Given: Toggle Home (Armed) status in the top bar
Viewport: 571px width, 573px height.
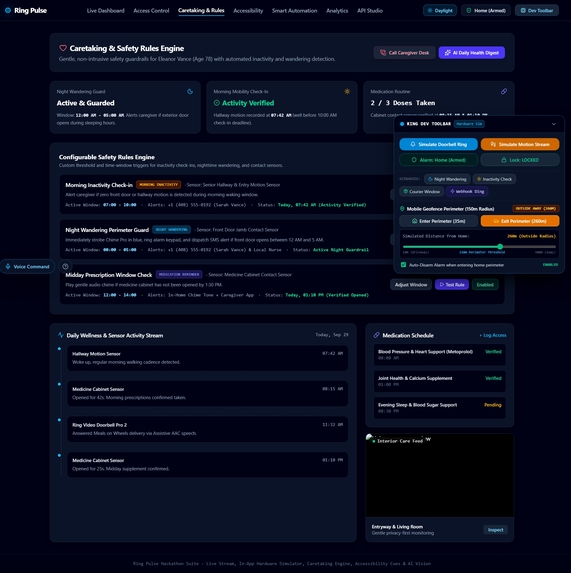Looking at the screenshot, I should click(x=486, y=11).
